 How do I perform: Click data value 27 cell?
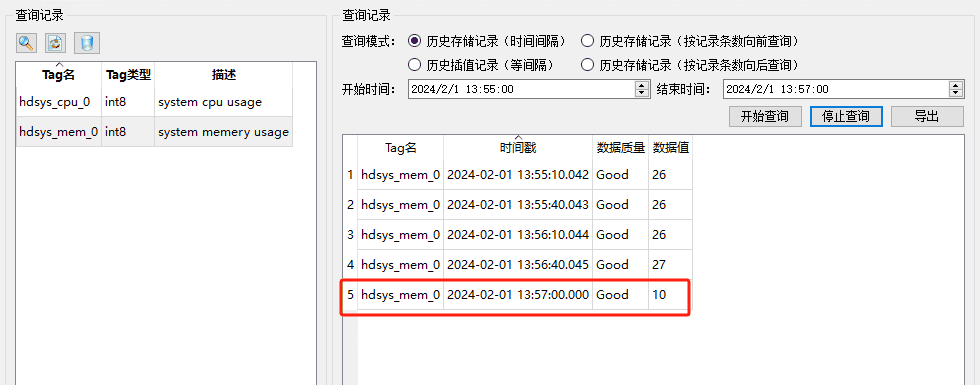pyautogui.click(x=671, y=265)
